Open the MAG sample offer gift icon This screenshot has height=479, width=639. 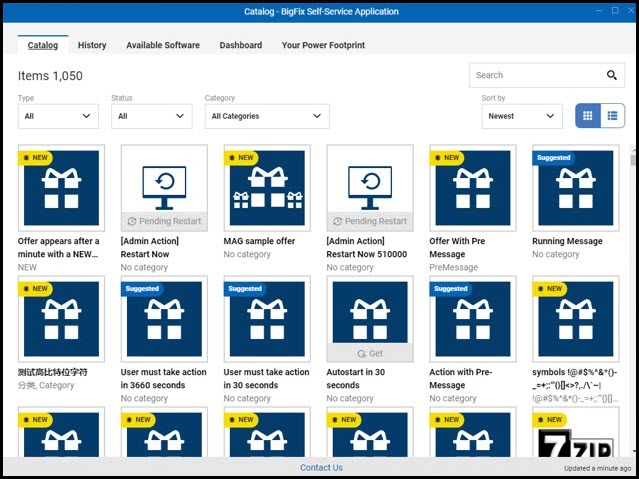tap(267, 188)
